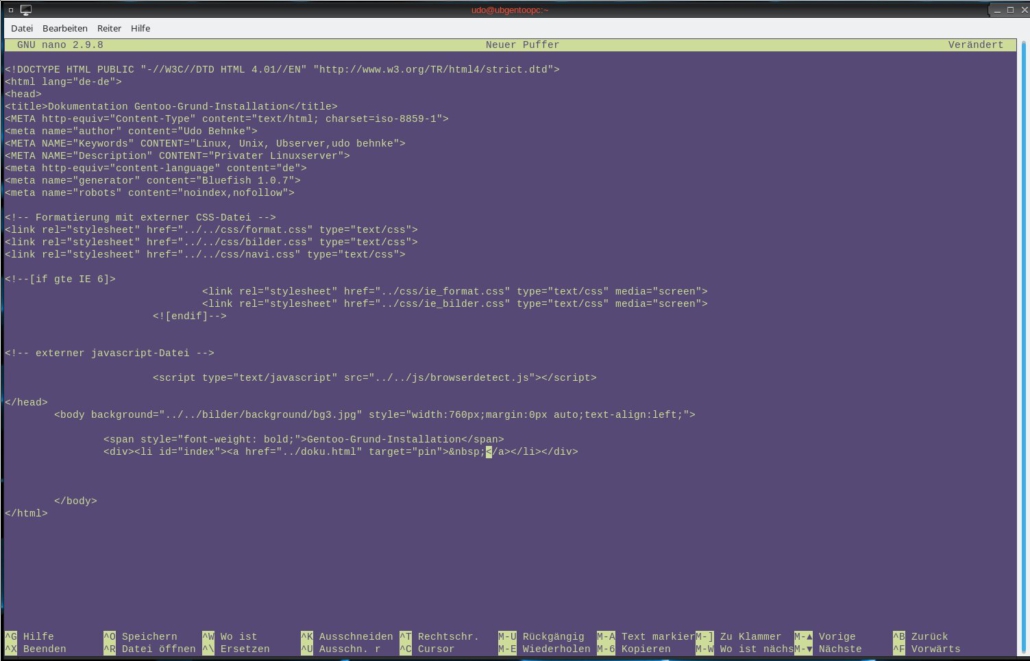Image resolution: width=1030 pixels, height=661 pixels.
Task: Click the META Description Privater Linuxserver line
Action: coord(177,156)
